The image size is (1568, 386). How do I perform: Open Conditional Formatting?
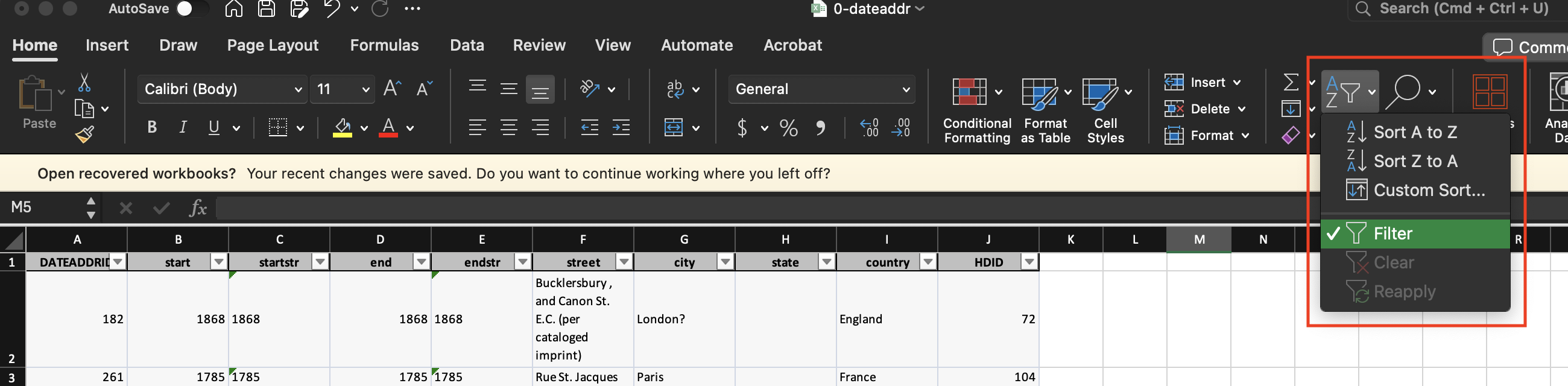976,110
